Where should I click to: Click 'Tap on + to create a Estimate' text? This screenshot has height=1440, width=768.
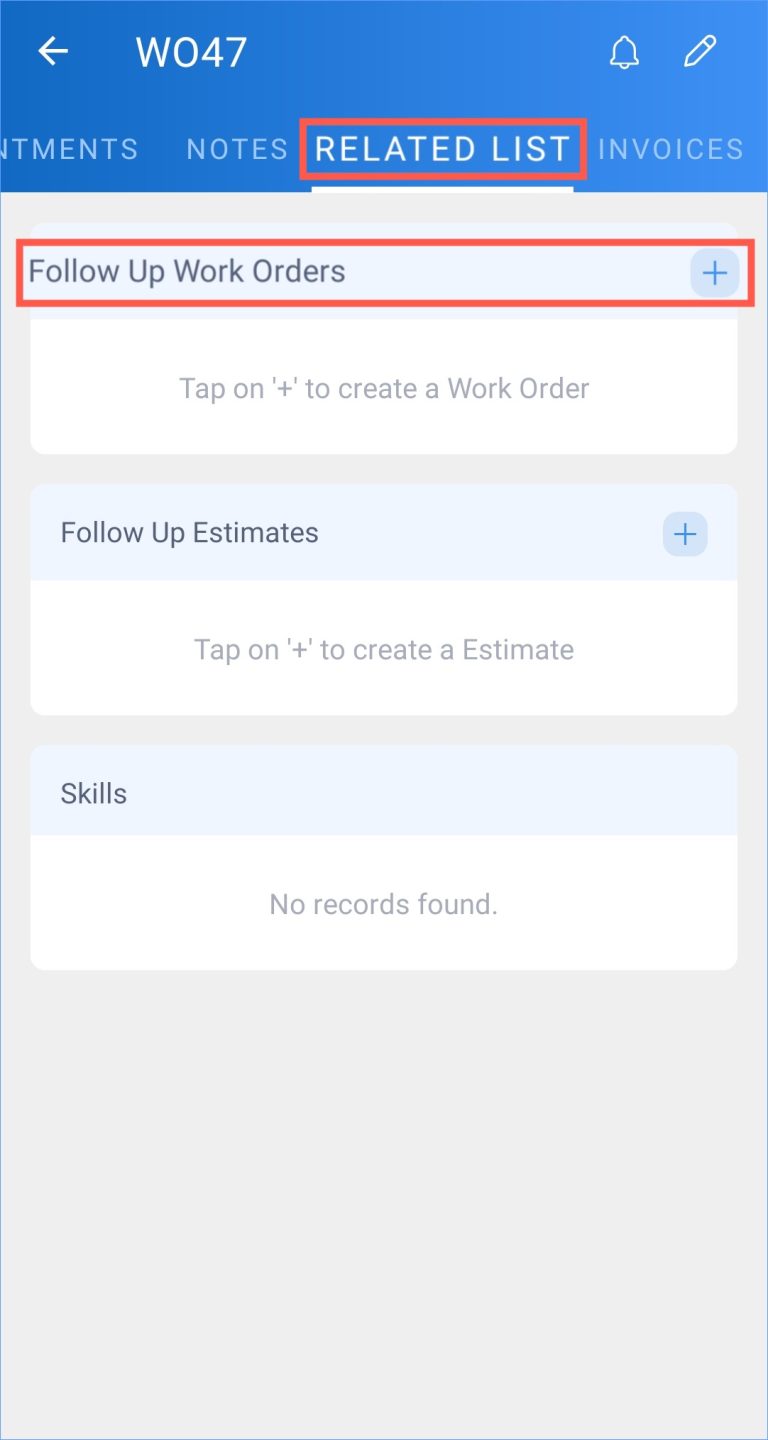pos(384,649)
